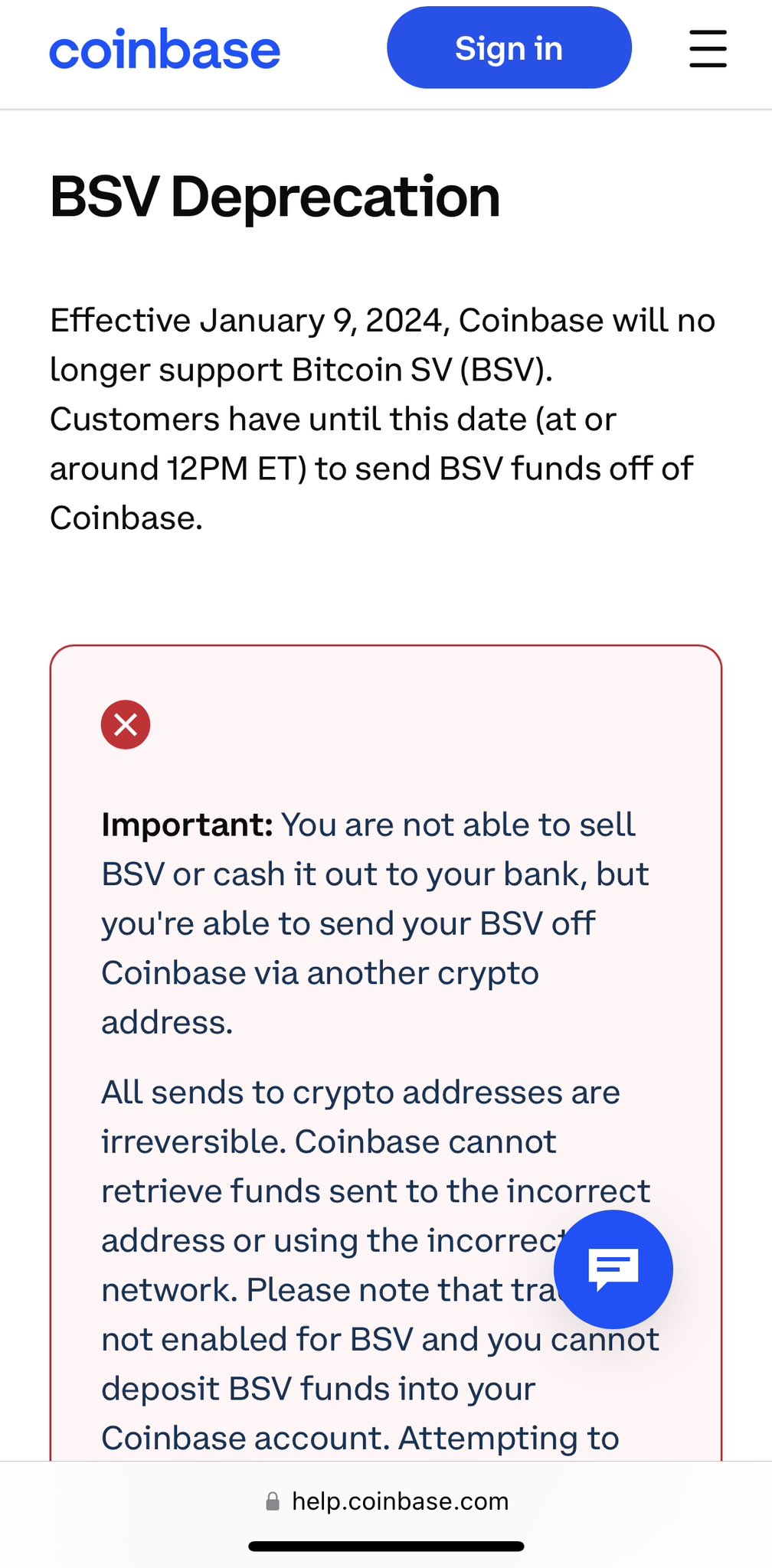Click the BSV Deprecation heading
This screenshot has width=772, height=1568.
pyautogui.click(x=275, y=197)
